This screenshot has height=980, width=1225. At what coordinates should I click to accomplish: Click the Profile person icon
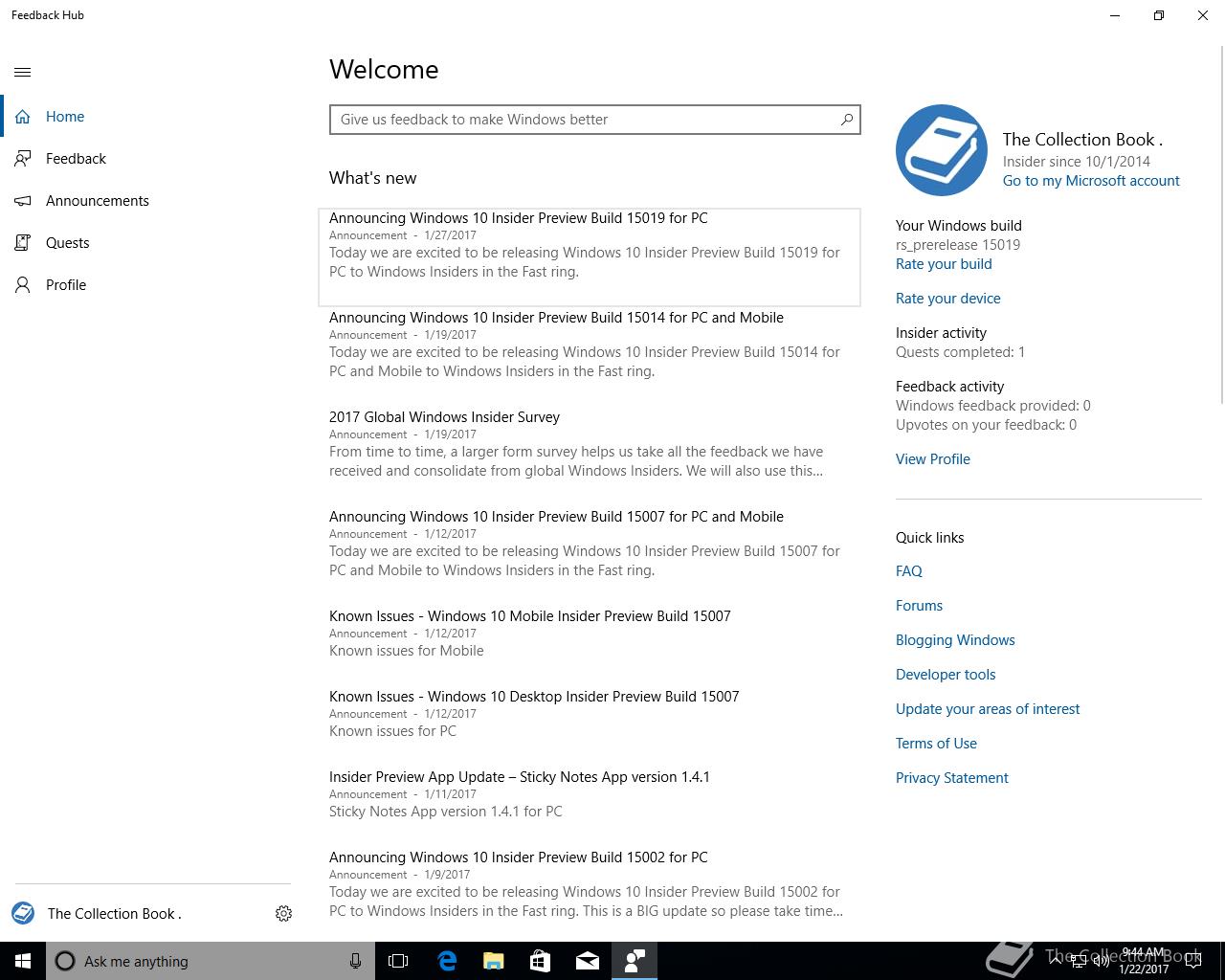(x=23, y=285)
